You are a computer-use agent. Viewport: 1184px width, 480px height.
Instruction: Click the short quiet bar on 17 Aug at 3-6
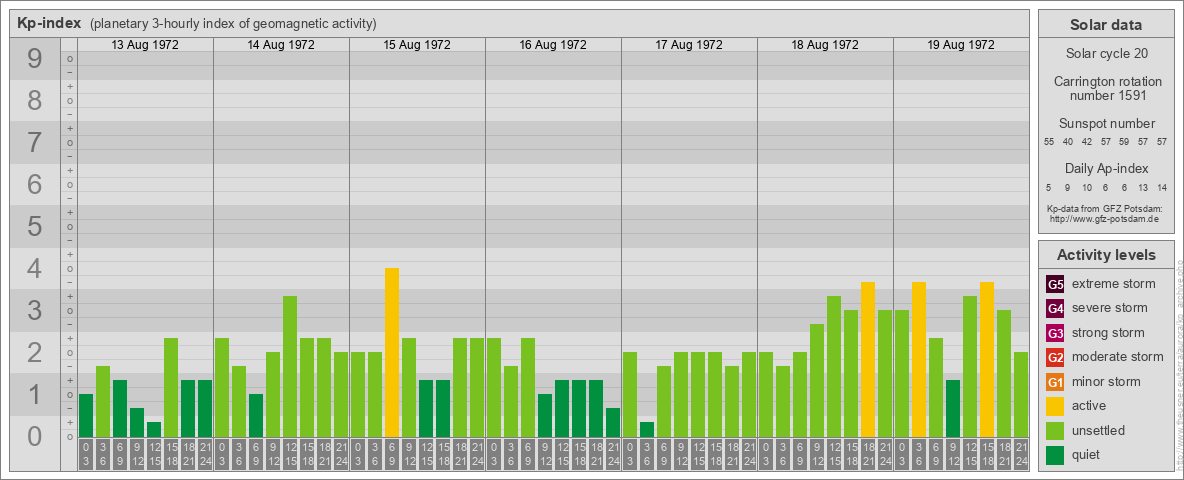coord(646,429)
